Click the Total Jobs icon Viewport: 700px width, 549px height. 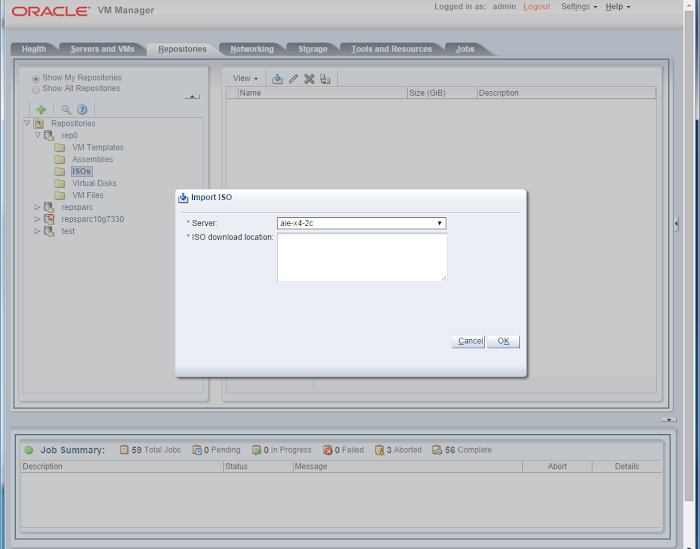tap(124, 450)
